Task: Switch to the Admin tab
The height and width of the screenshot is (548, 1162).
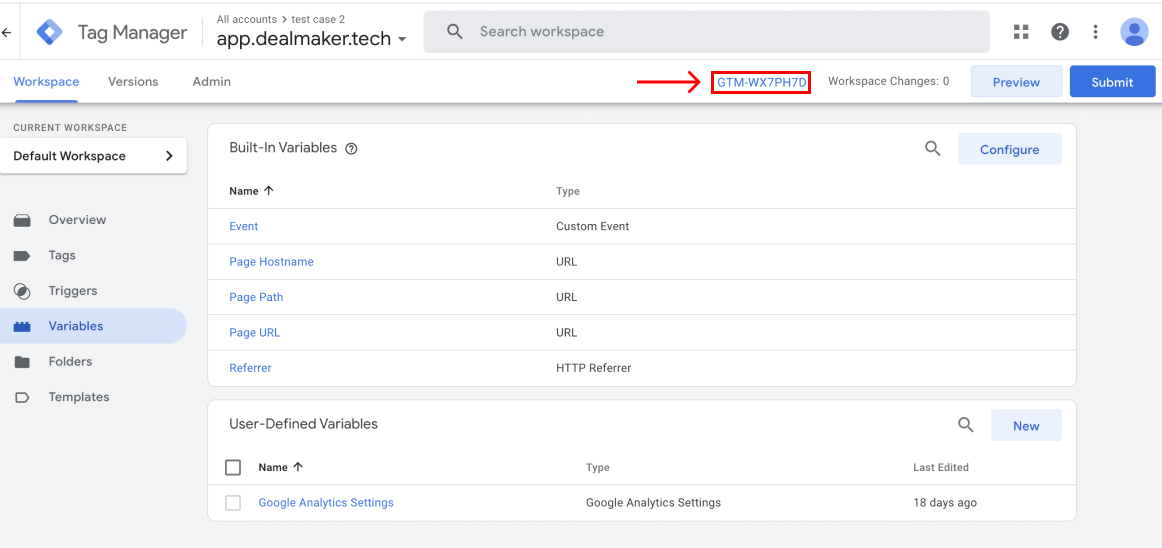Action: tap(211, 82)
